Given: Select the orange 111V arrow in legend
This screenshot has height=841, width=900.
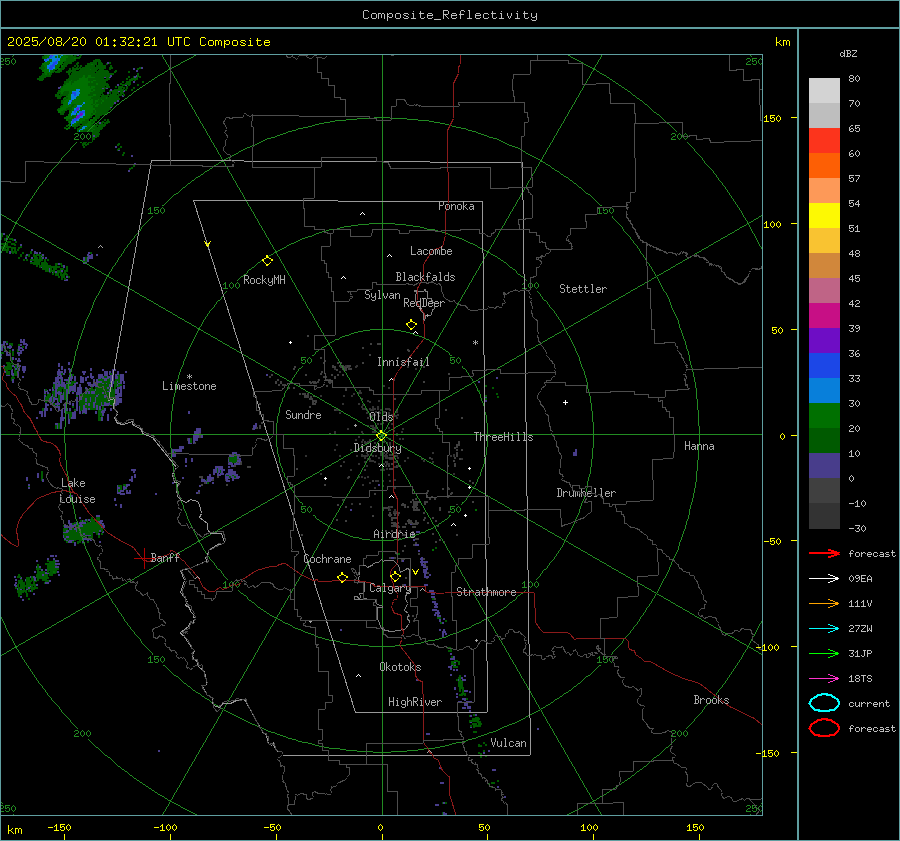Looking at the screenshot, I should (x=824, y=603).
